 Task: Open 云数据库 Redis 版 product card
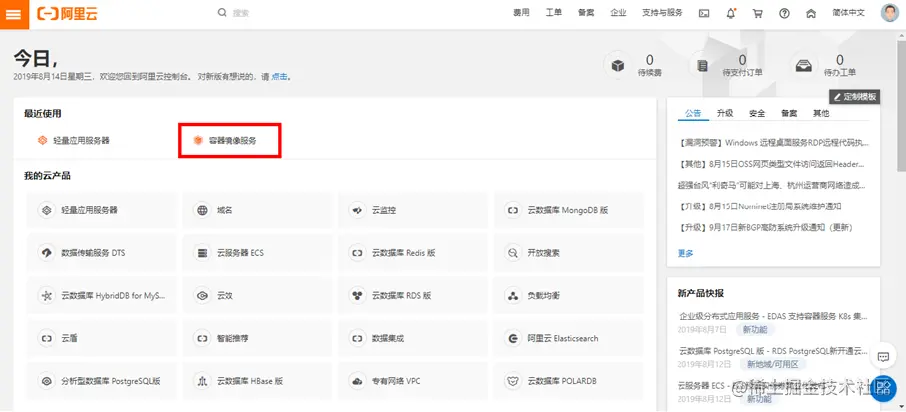(413, 253)
